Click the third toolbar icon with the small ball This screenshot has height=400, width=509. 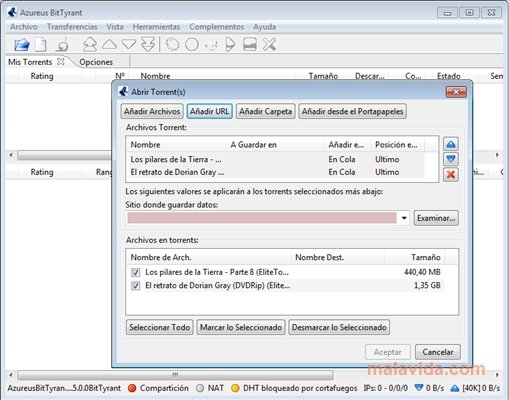[62, 45]
